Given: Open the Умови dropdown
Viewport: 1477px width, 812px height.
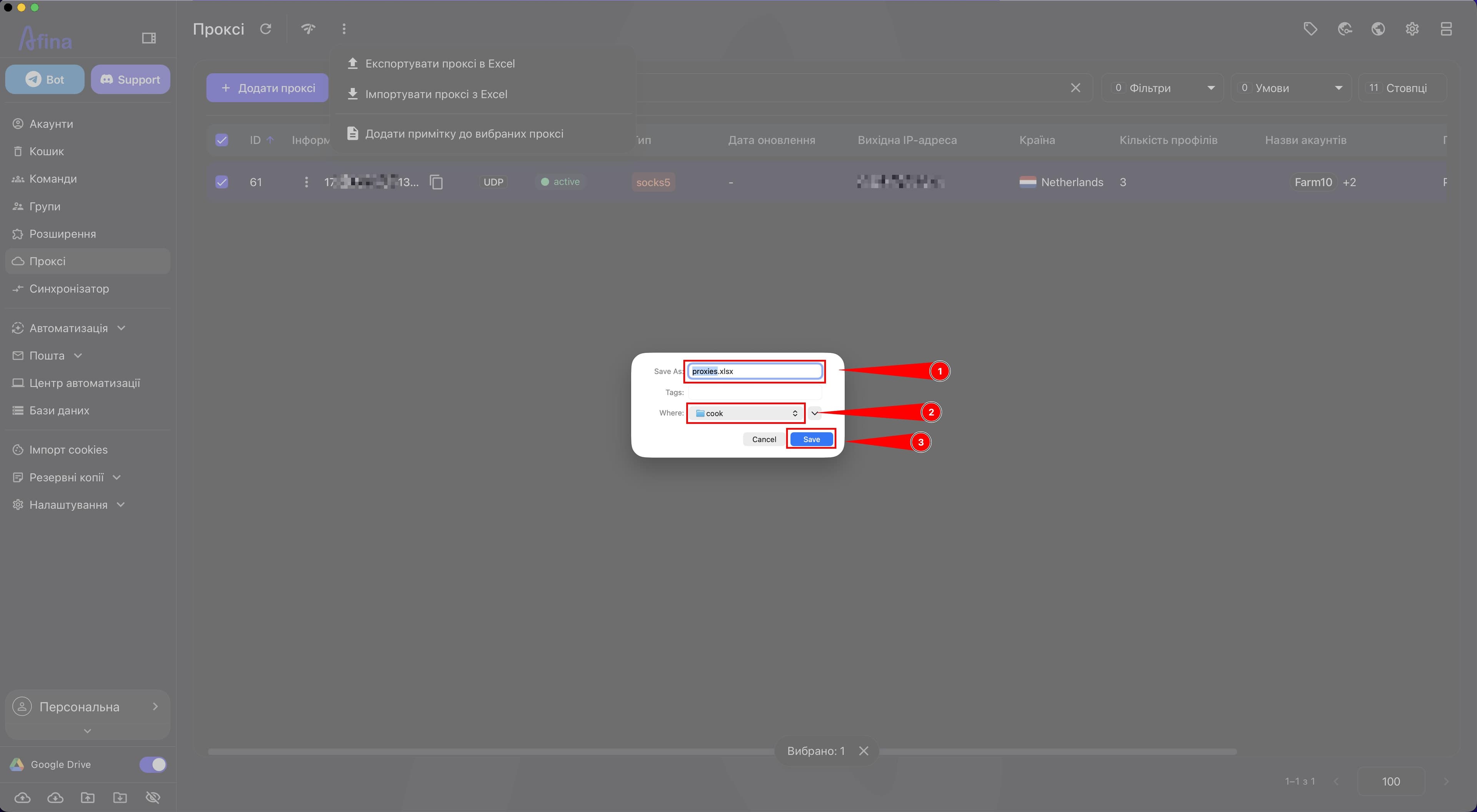Looking at the screenshot, I should (x=1291, y=88).
